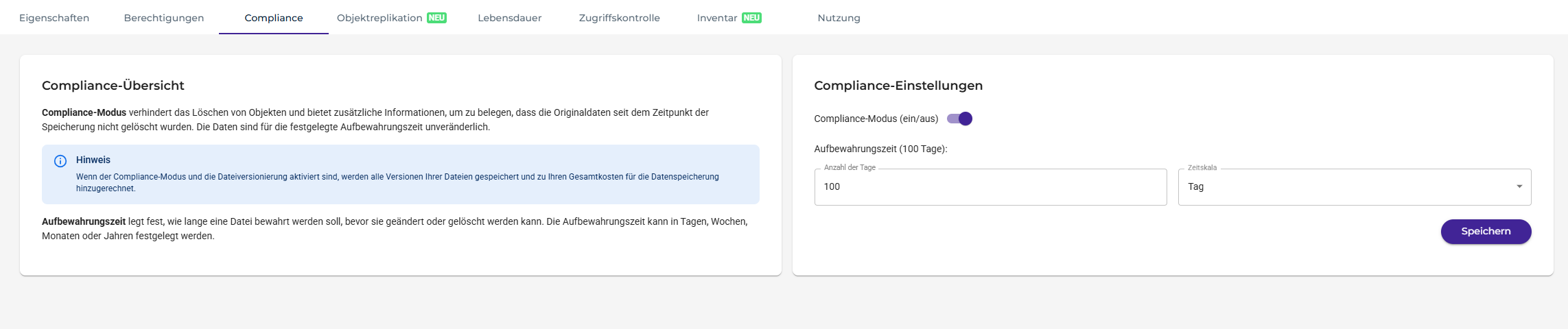The height and width of the screenshot is (329, 1568).
Task: Open the Lebensdauer tab
Action: pos(510,18)
